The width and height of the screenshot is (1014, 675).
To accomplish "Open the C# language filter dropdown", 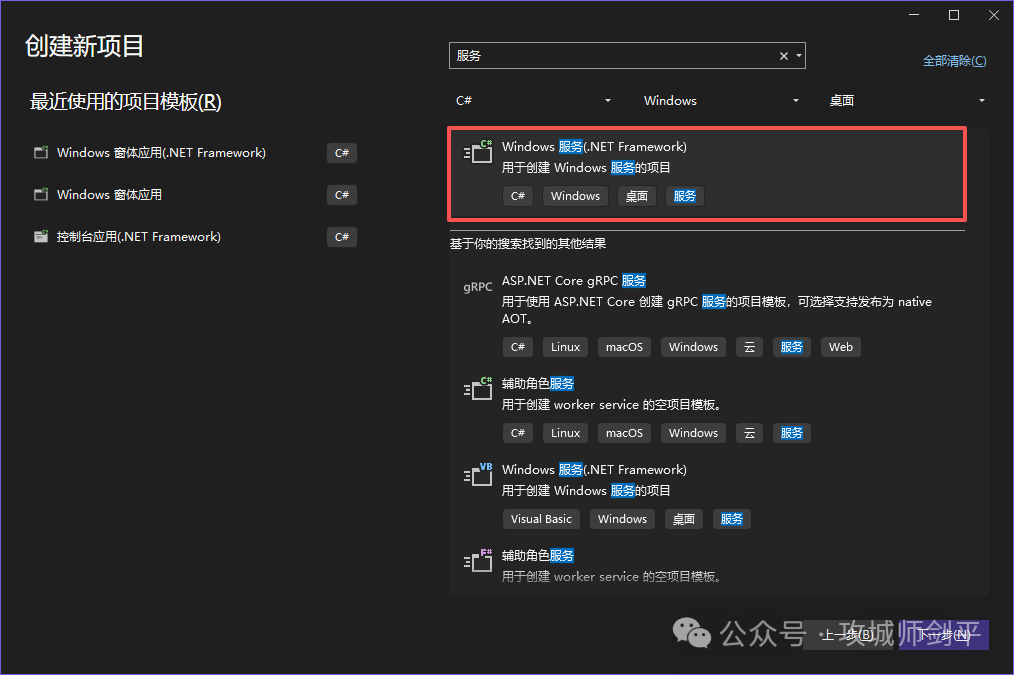I will coord(532,100).
